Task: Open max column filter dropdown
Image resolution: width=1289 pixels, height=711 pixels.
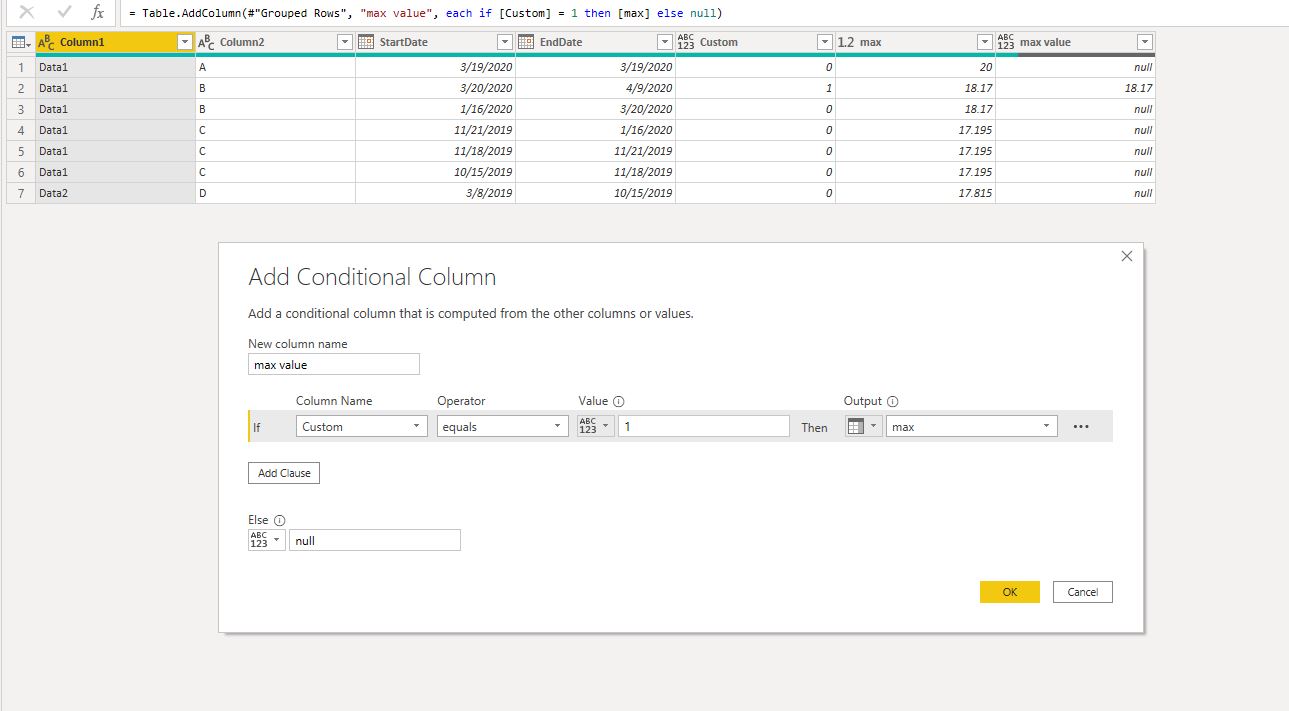Action: point(984,42)
